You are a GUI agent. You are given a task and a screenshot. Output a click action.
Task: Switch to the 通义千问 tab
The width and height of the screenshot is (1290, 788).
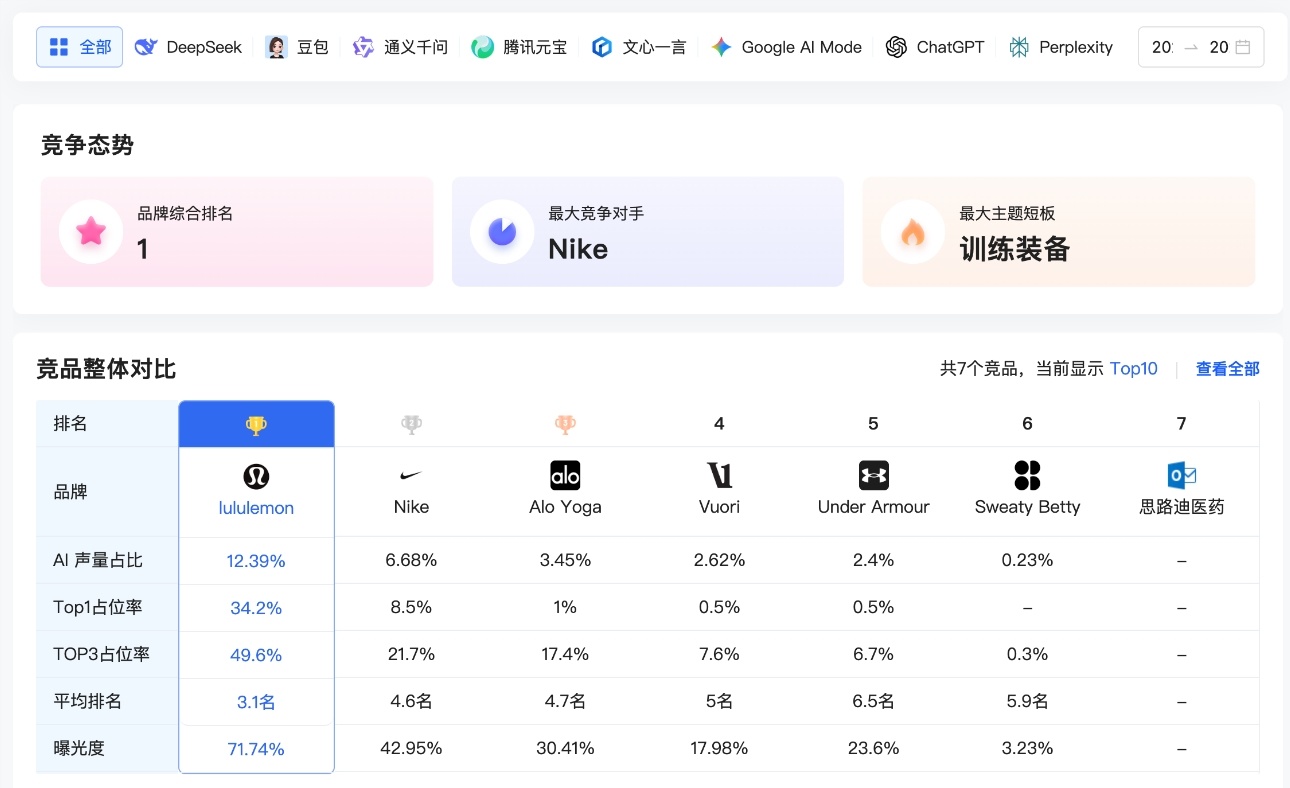tap(400, 47)
